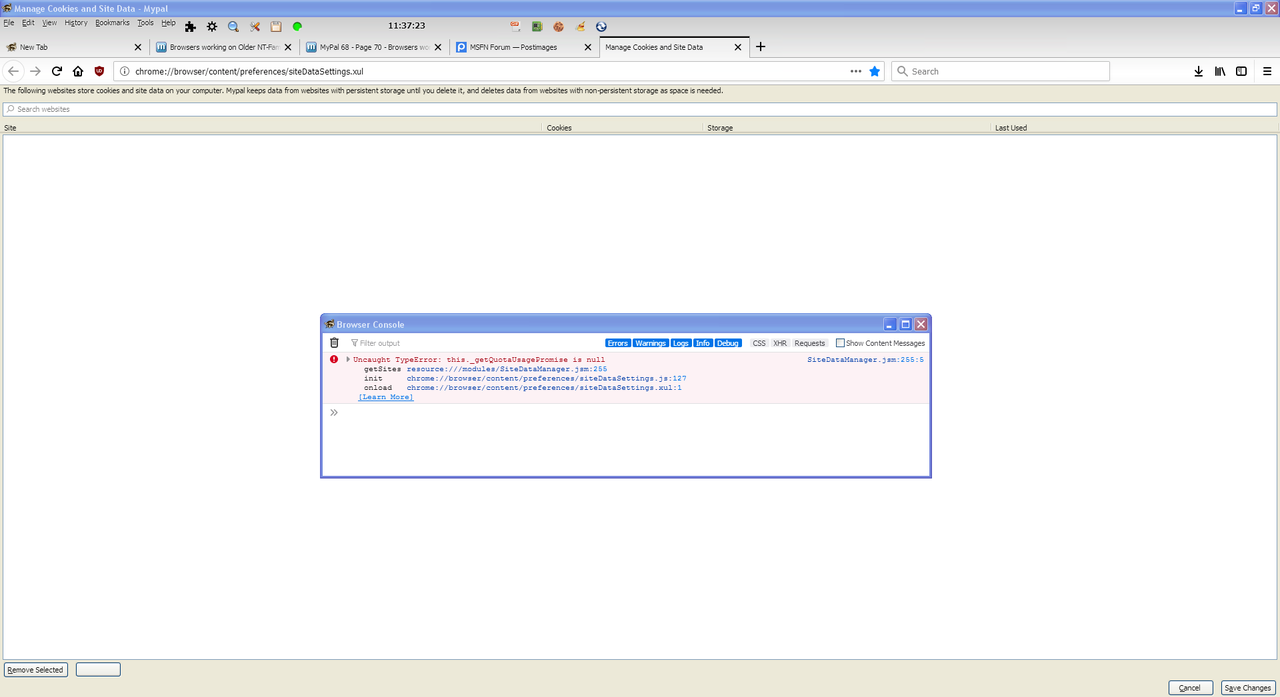
Task: Toggle the Info filter in console
Action: point(703,343)
